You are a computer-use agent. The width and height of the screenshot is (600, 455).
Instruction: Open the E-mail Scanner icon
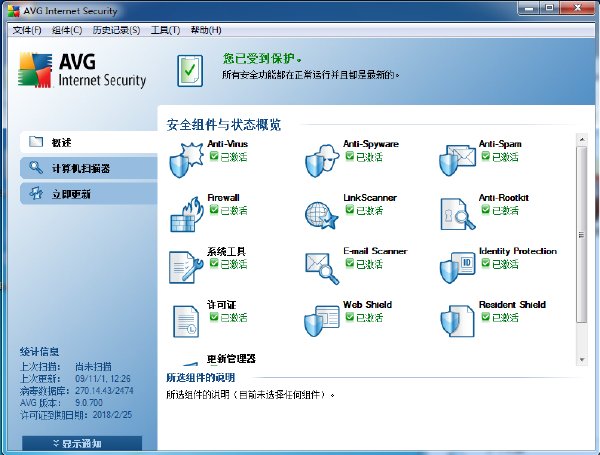pyautogui.click(x=322, y=268)
